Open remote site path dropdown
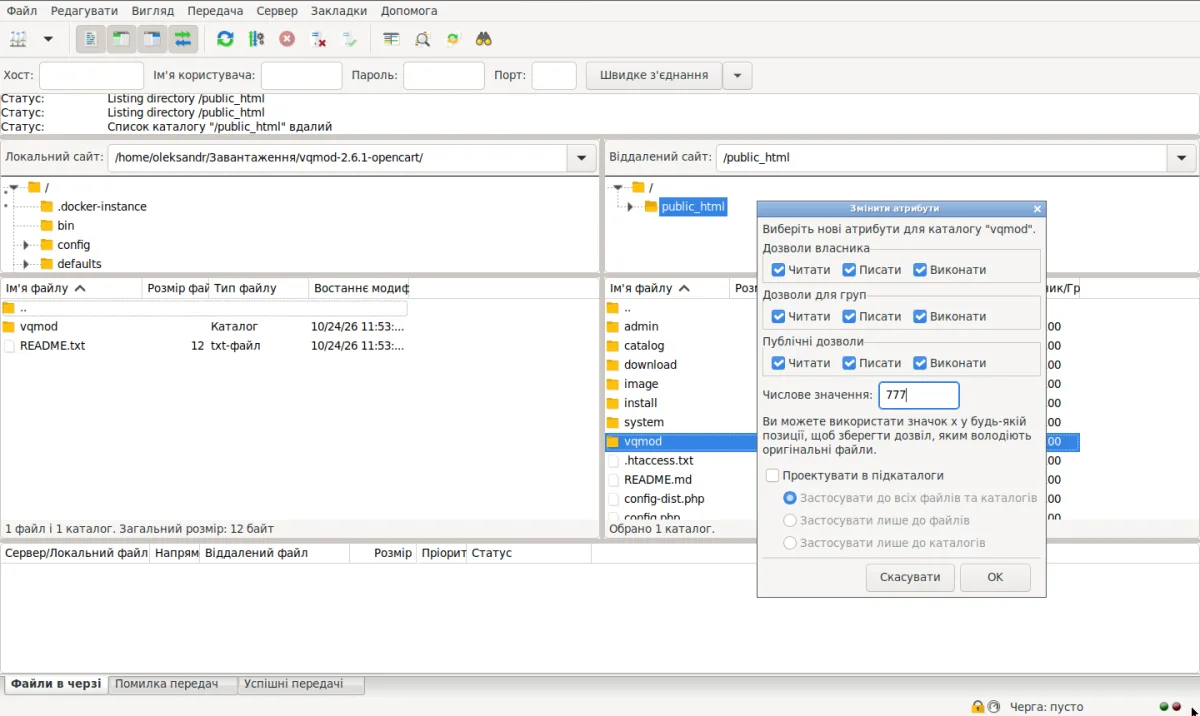Image resolution: width=1200 pixels, height=716 pixels. pyautogui.click(x=1181, y=158)
